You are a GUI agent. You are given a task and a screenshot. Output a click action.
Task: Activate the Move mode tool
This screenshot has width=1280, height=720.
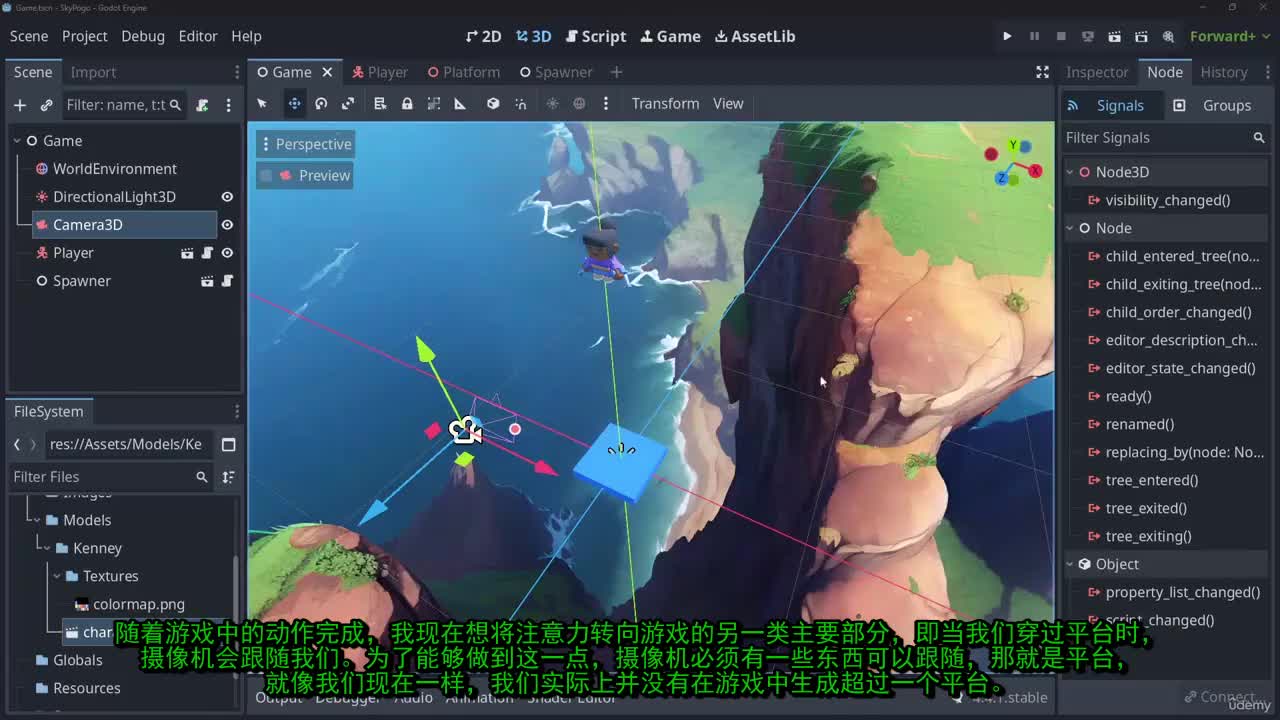pos(294,104)
